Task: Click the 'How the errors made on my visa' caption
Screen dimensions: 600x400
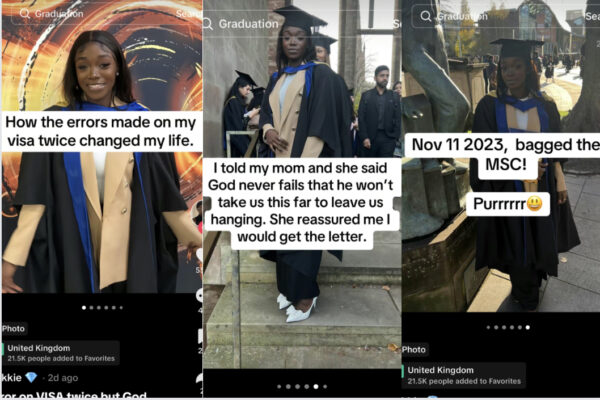Action: pos(101,131)
